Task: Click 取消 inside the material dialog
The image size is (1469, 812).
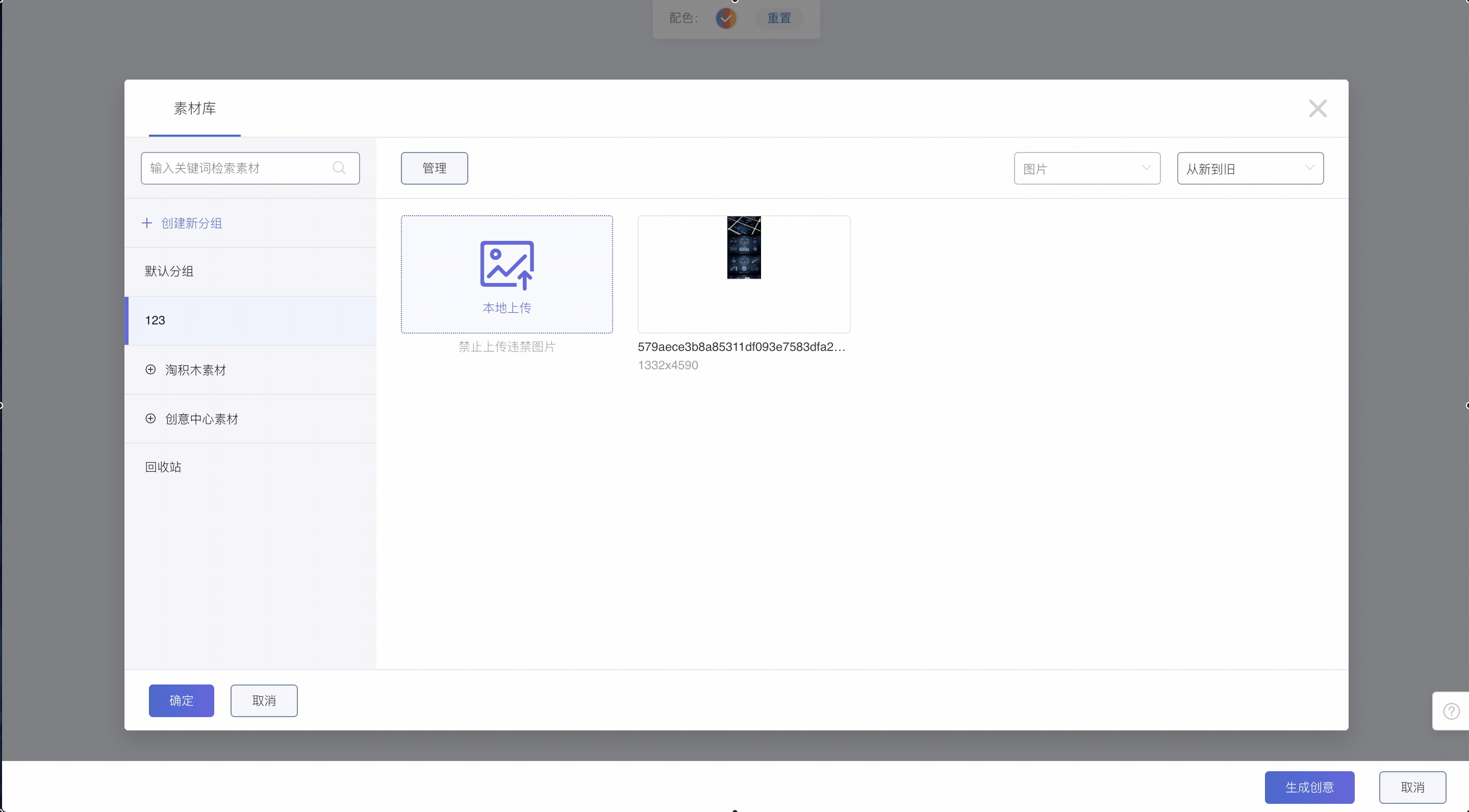Action: [264, 700]
